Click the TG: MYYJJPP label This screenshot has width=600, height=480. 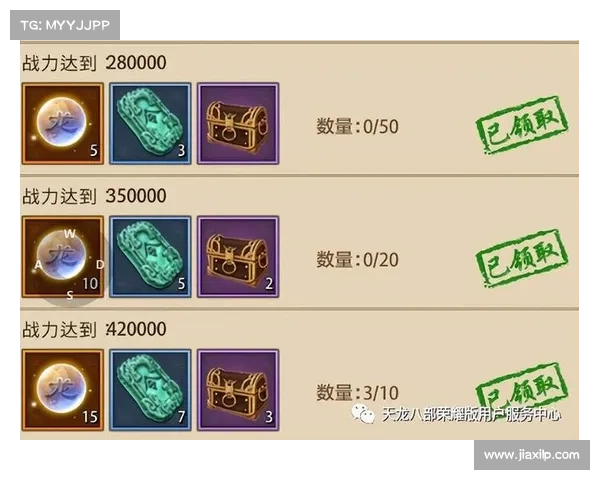[x=65, y=25]
